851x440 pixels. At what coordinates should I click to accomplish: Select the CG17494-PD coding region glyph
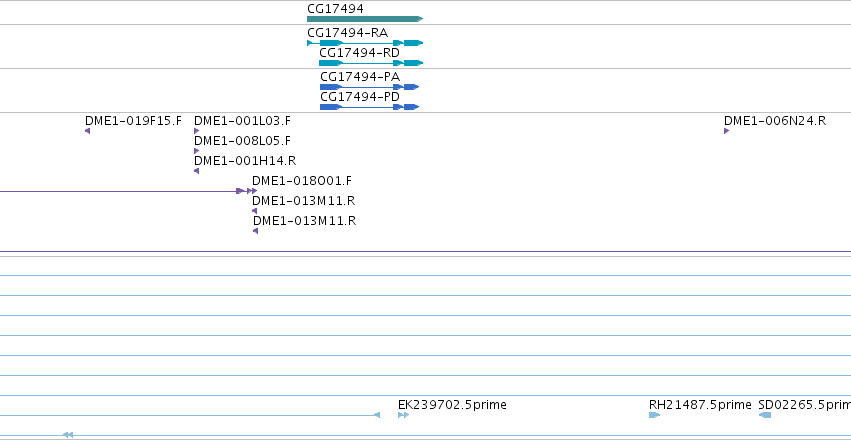[370, 107]
